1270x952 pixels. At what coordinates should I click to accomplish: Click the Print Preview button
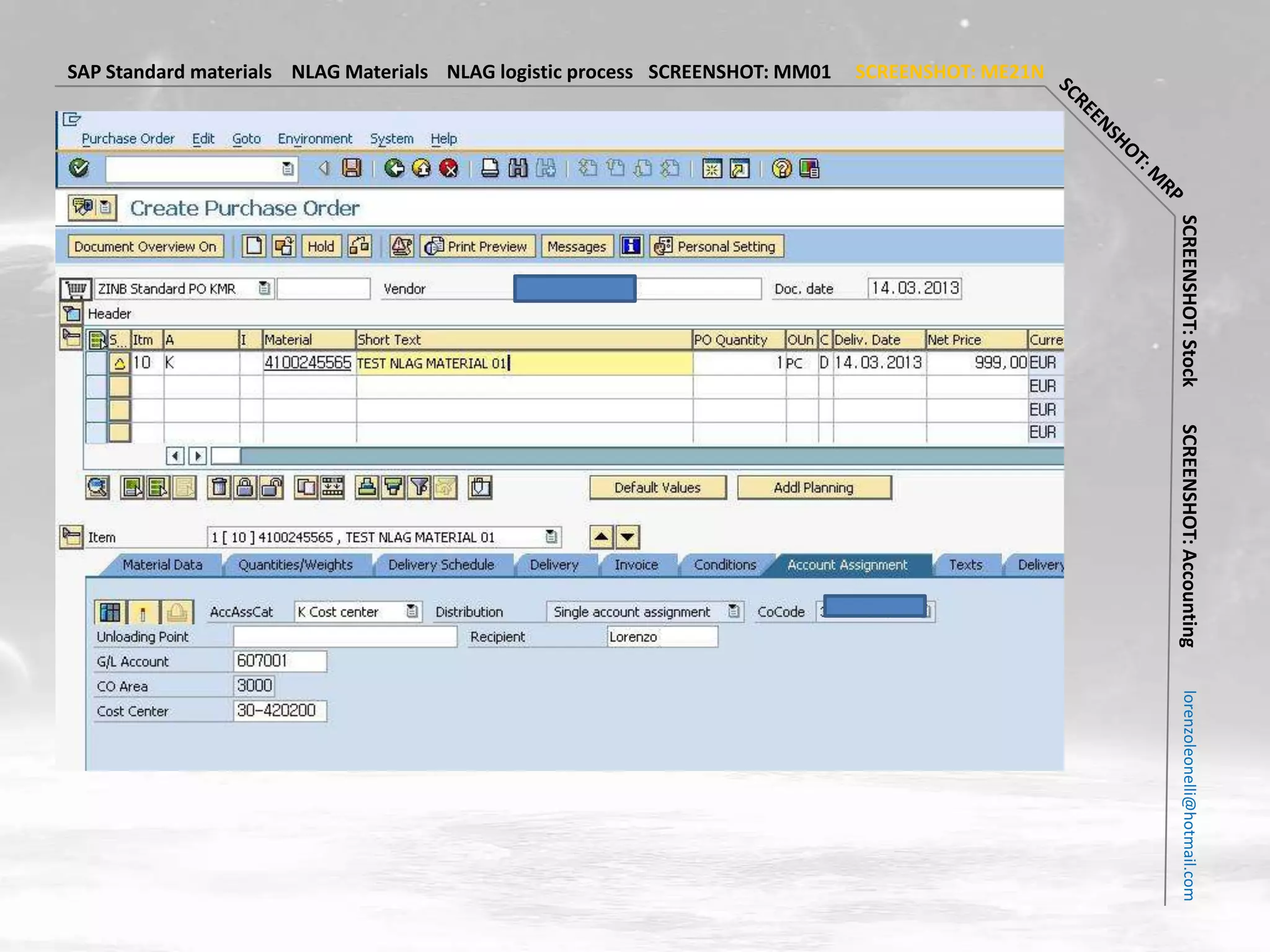tap(477, 246)
